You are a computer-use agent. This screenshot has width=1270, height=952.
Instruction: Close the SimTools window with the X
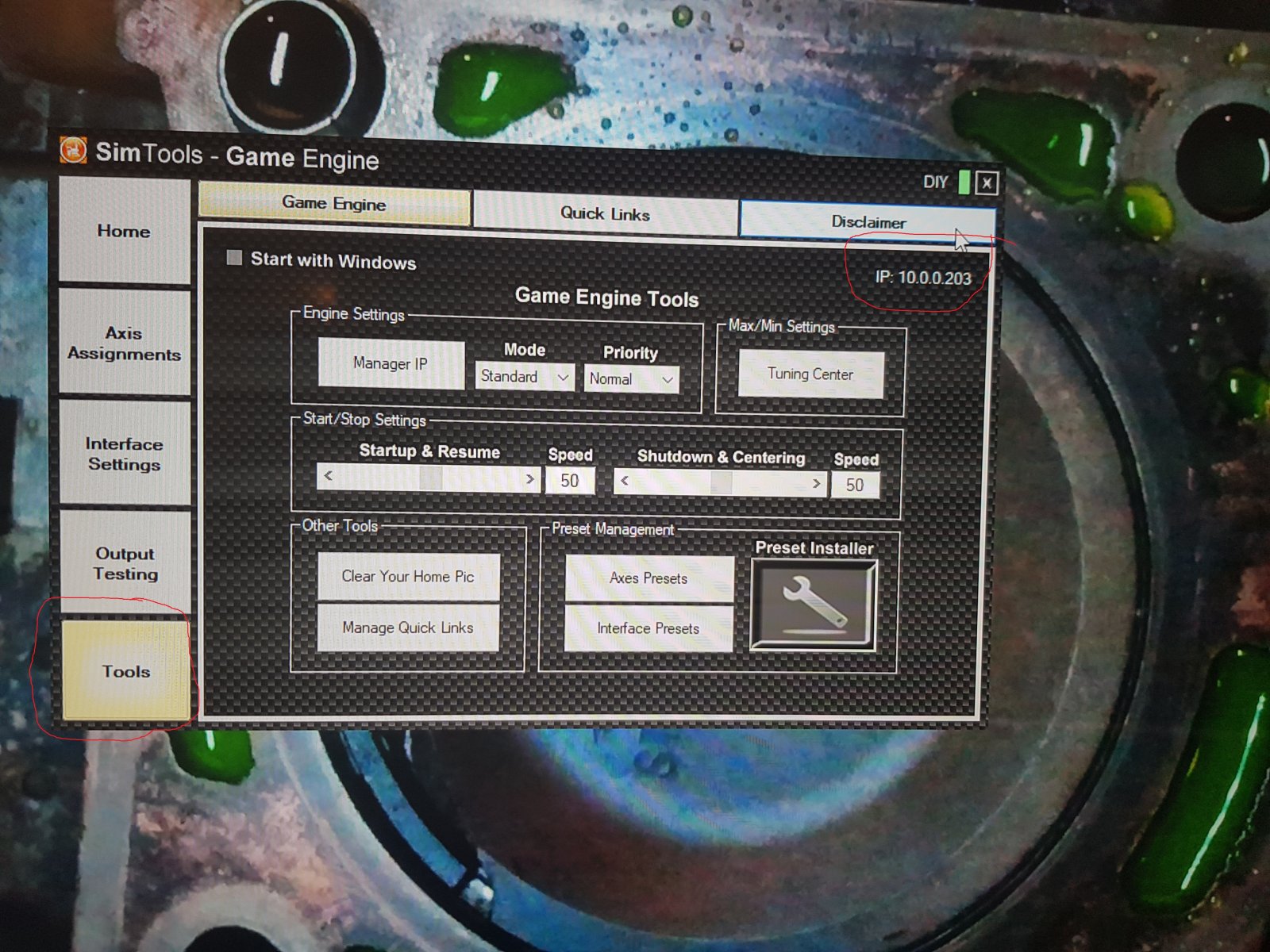tap(987, 183)
